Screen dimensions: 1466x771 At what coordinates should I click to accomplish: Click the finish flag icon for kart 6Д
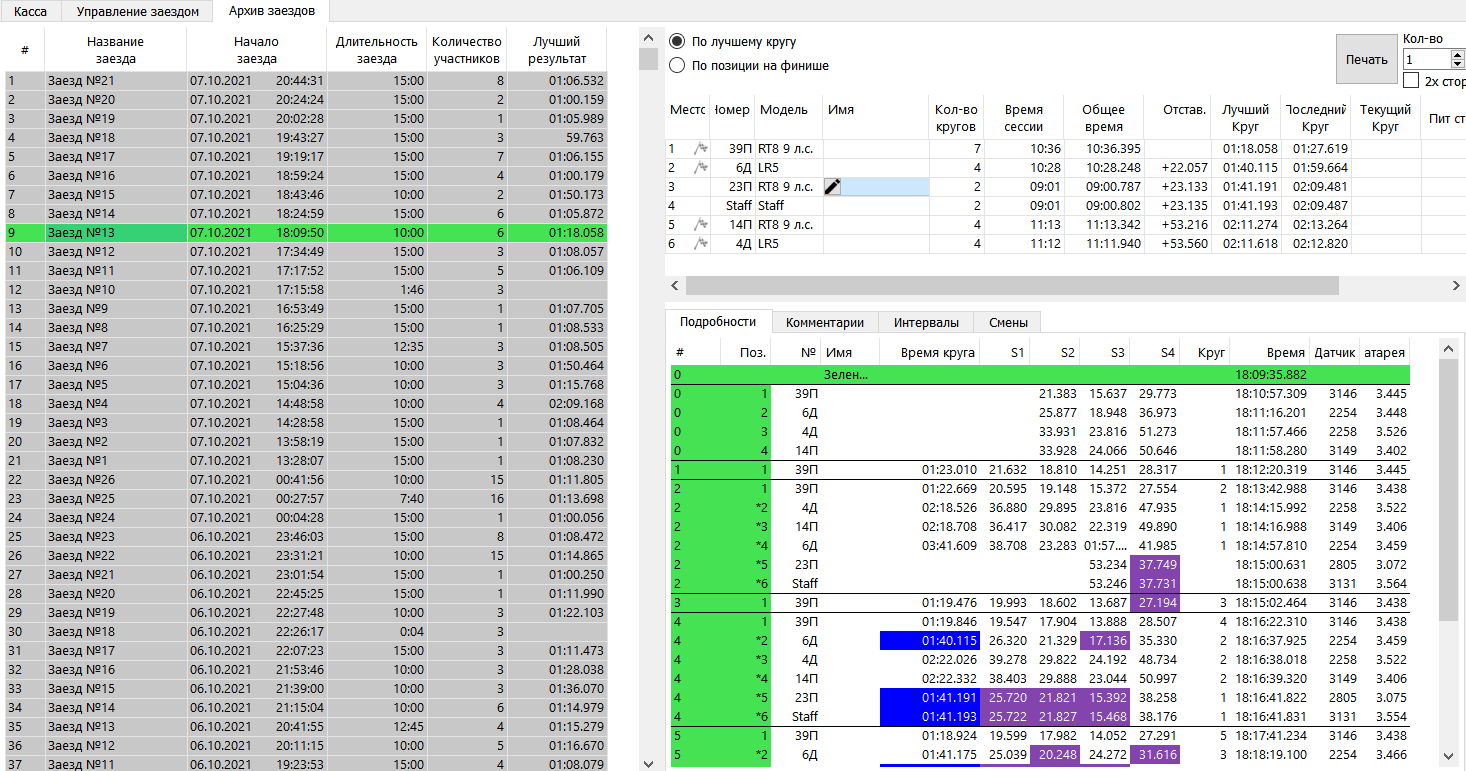point(700,168)
